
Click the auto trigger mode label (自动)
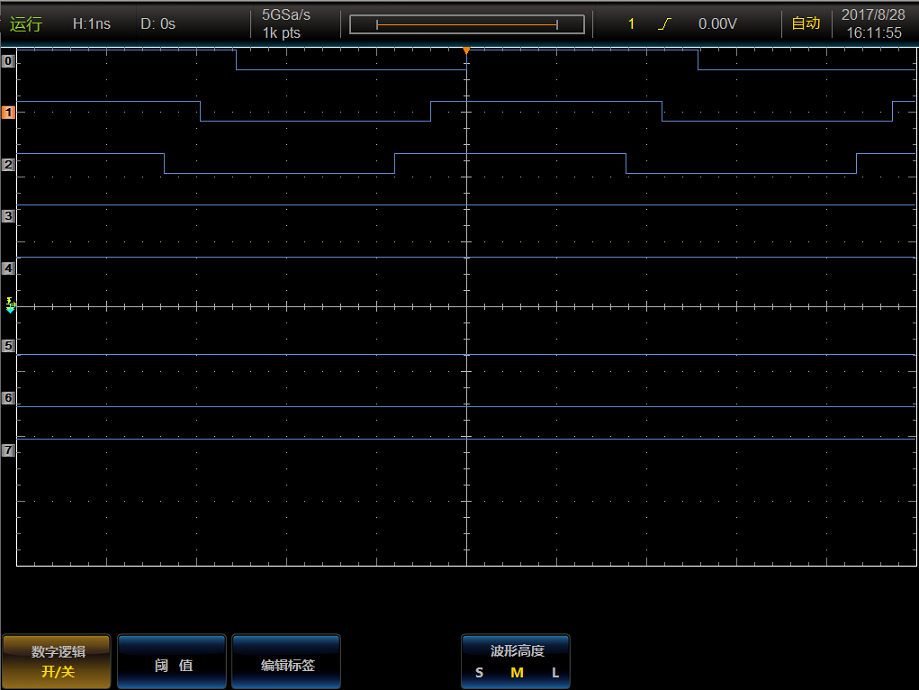point(806,23)
